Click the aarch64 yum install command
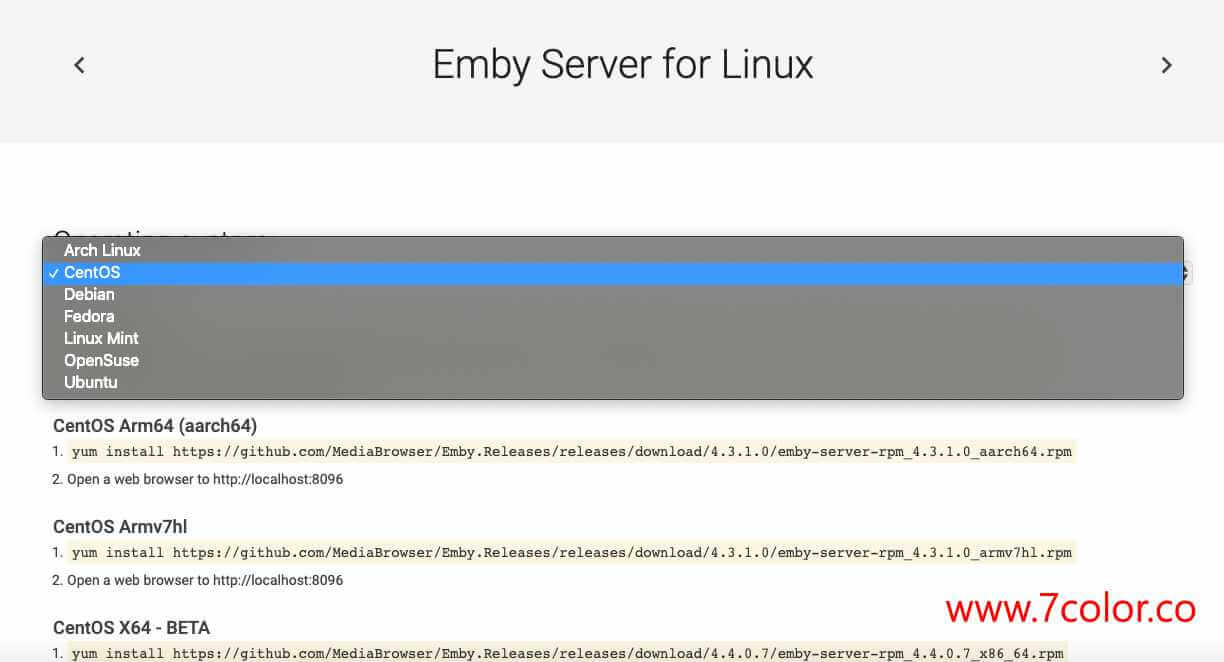 pos(572,452)
